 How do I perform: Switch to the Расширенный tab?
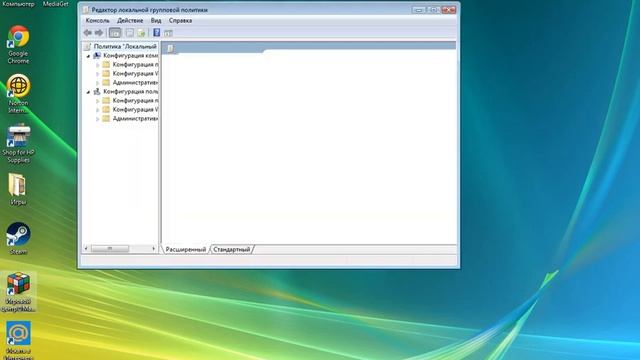tap(186, 249)
